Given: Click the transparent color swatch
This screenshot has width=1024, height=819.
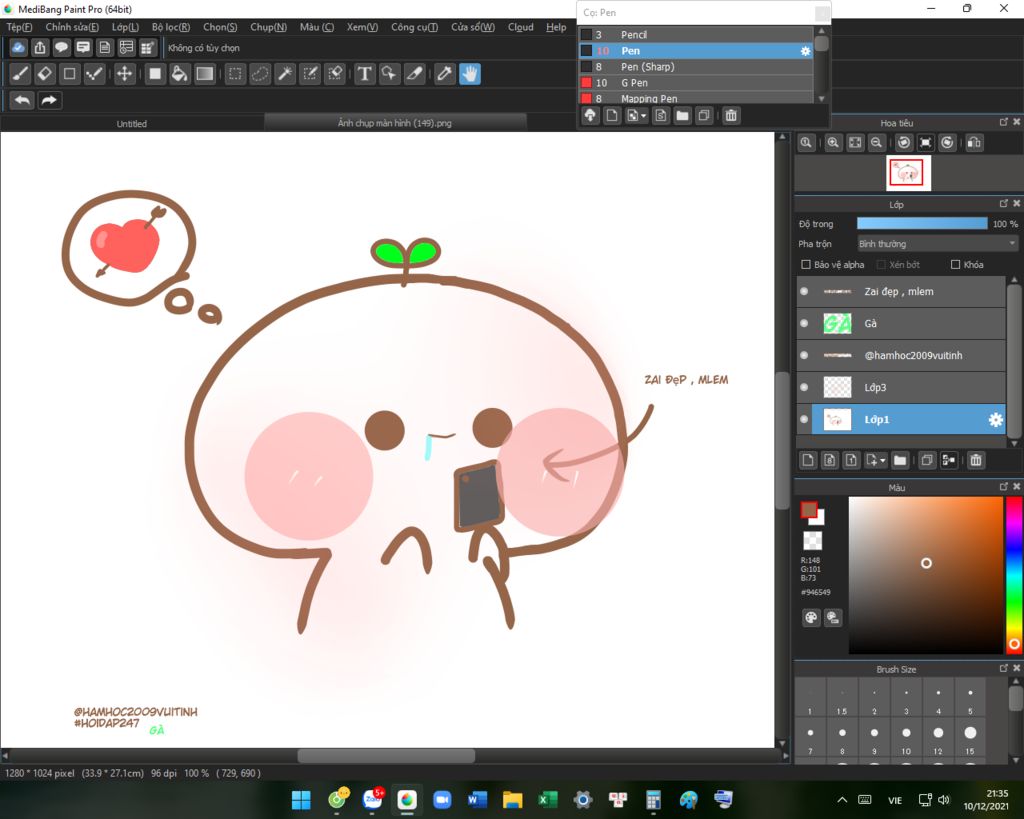Looking at the screenshot, I should [812, 540].
